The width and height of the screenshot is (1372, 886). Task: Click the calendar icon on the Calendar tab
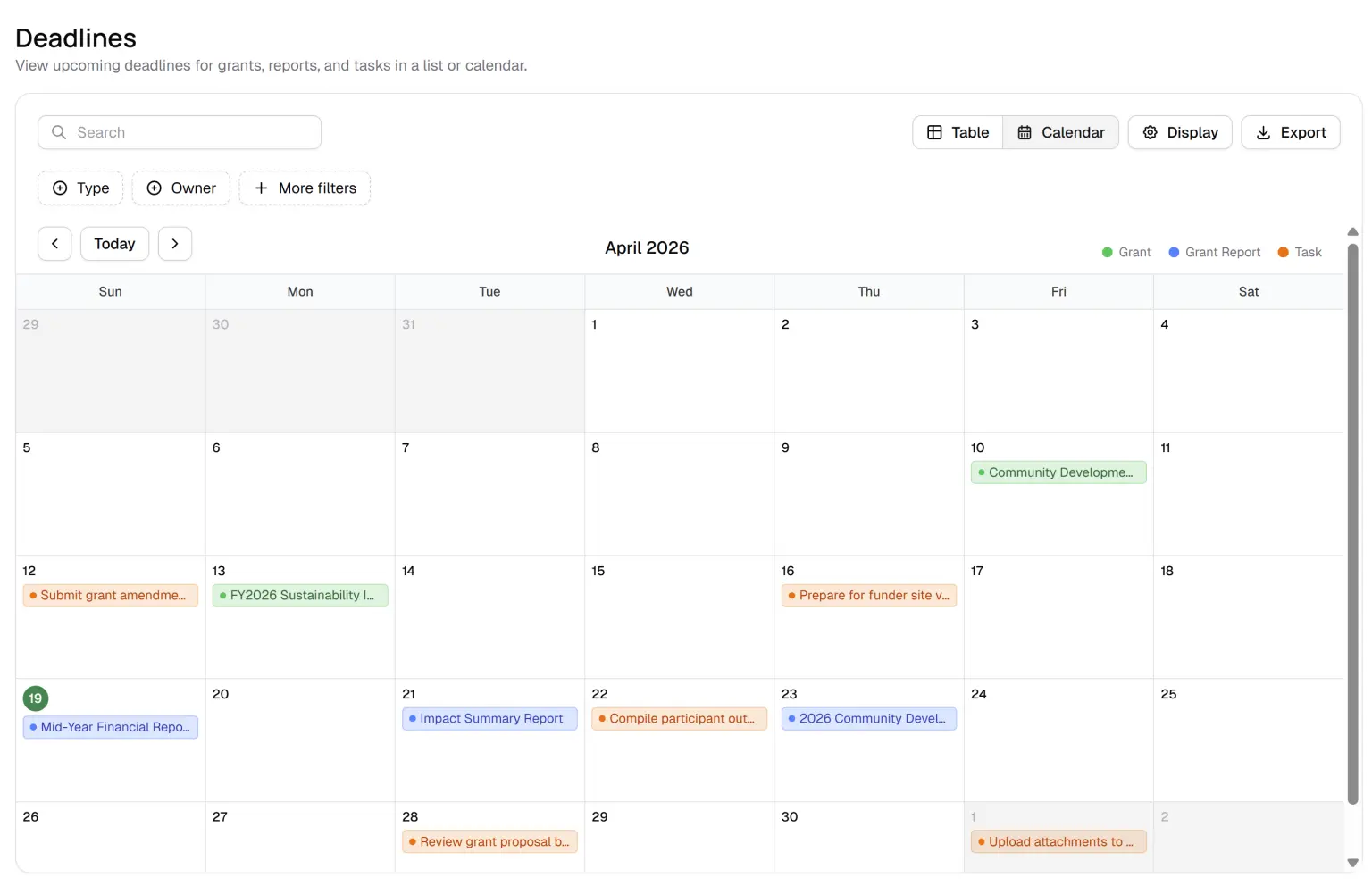[x=1024, y=132]
